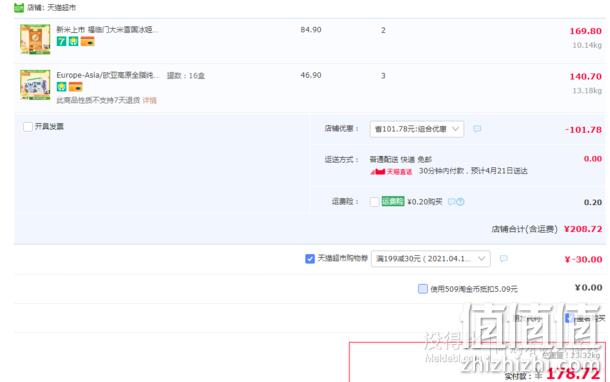Select the ¥0.00 gold coin deduction amount
610x382 pixels.
tap(588, 288)
